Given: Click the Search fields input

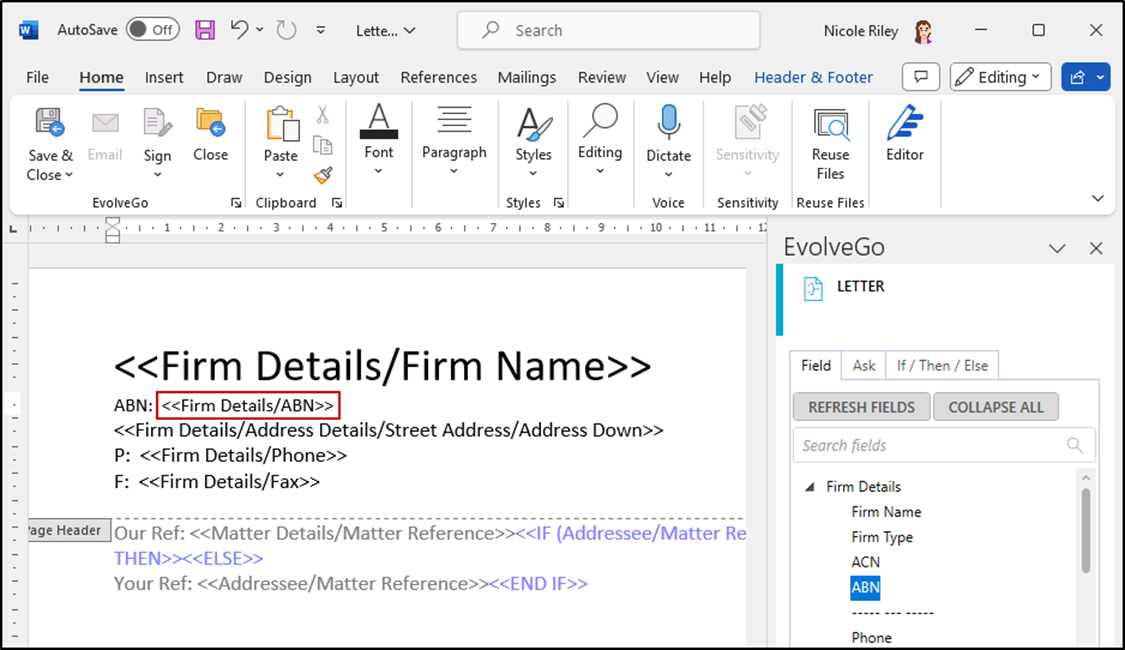Looking at the screenshot, I should (x=943, y=445).
